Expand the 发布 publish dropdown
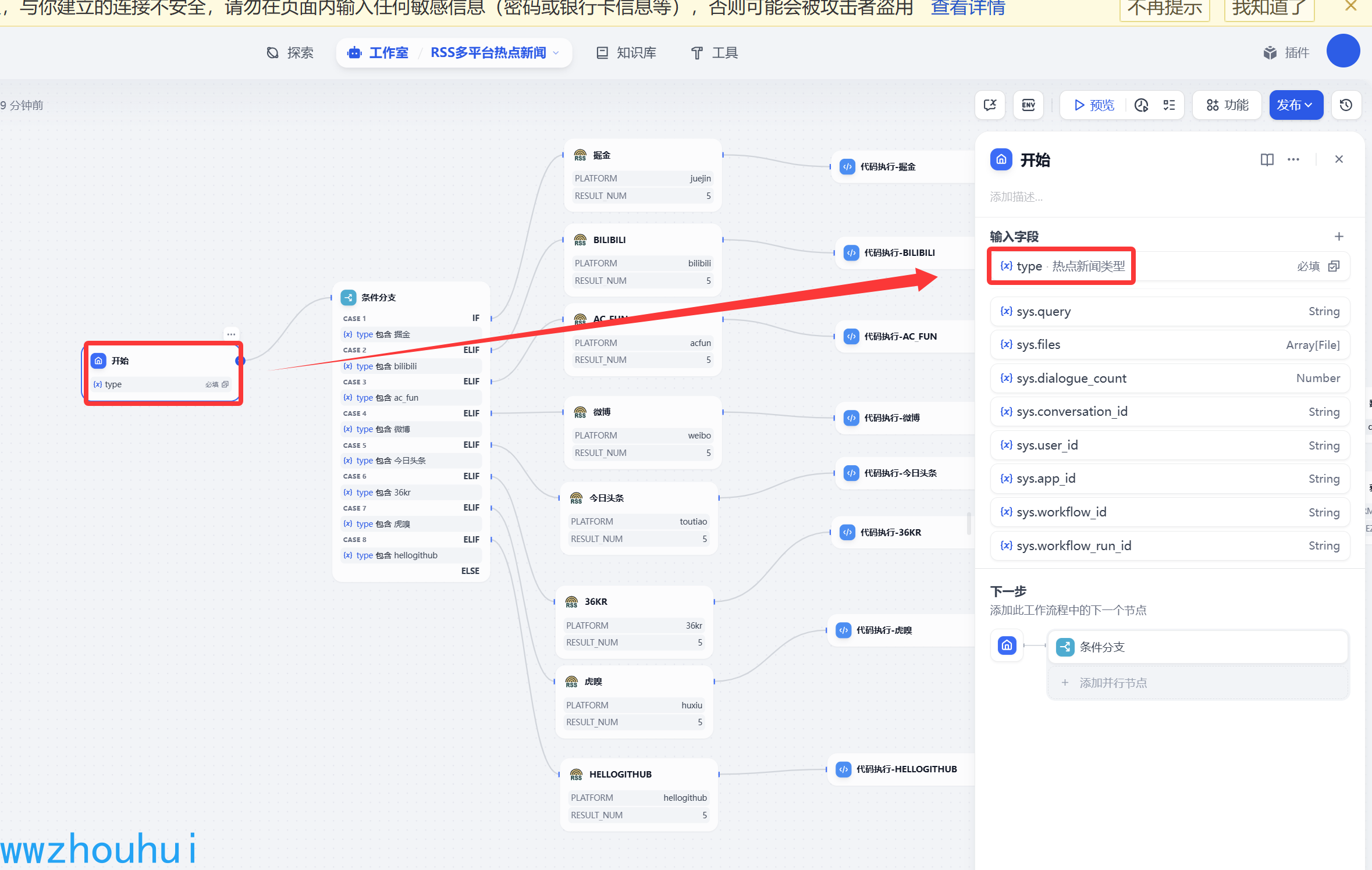 1296,105
